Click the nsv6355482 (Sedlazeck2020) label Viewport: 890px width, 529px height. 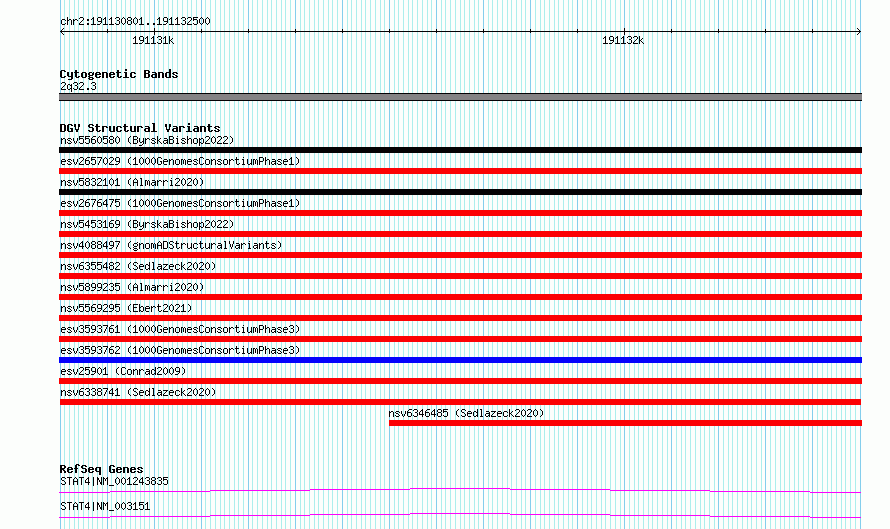coord(138,266)
